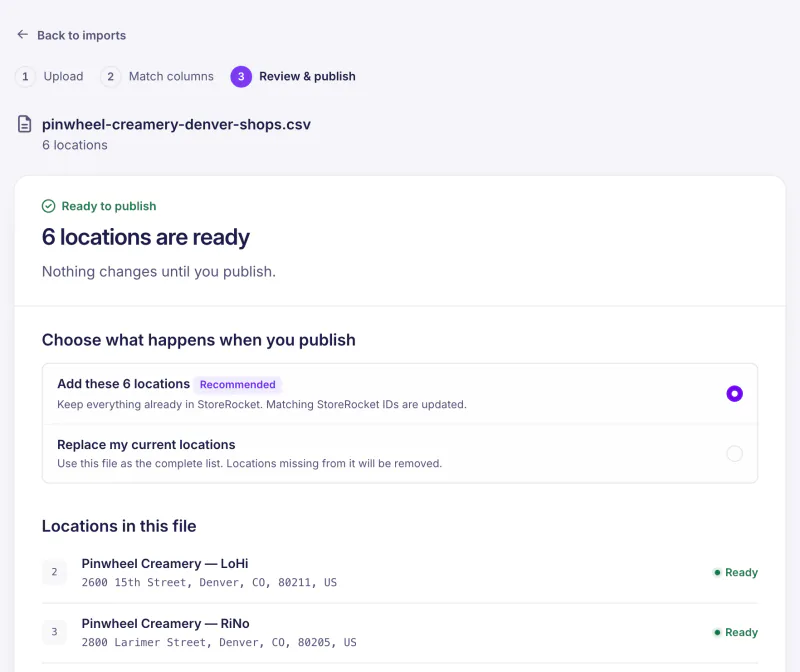Click the green checkmark ready icon

coord(48,206)
